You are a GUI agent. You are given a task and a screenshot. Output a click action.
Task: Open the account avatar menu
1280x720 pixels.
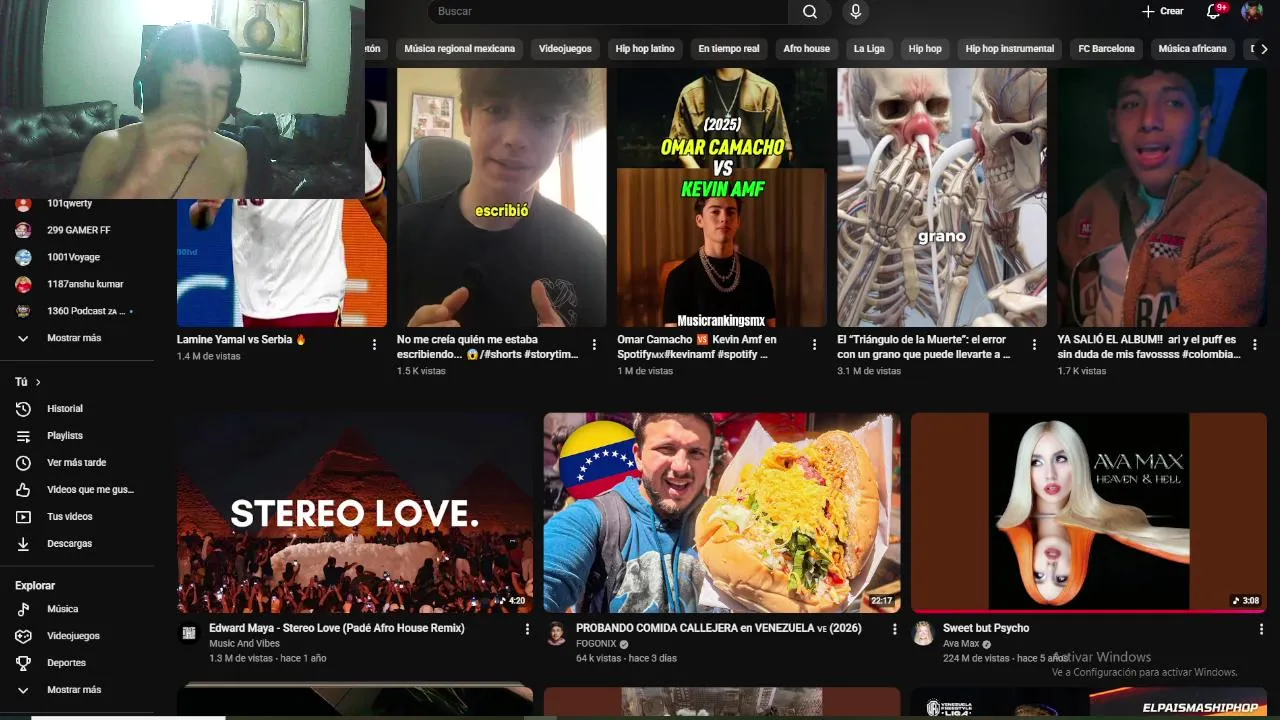click(x=1252, y=11)
